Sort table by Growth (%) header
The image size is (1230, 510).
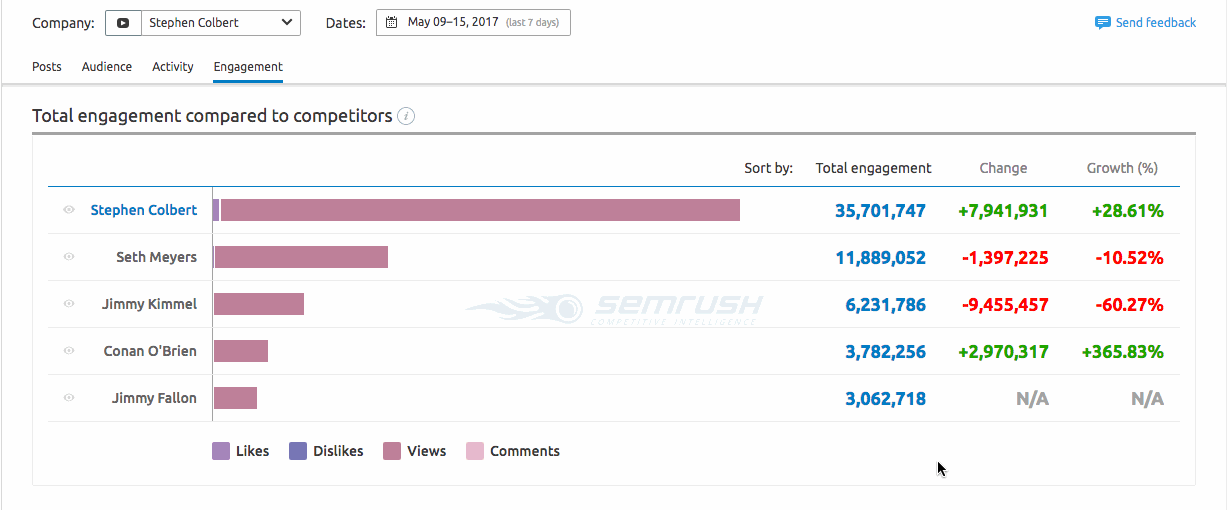(x=1122, y=168)
